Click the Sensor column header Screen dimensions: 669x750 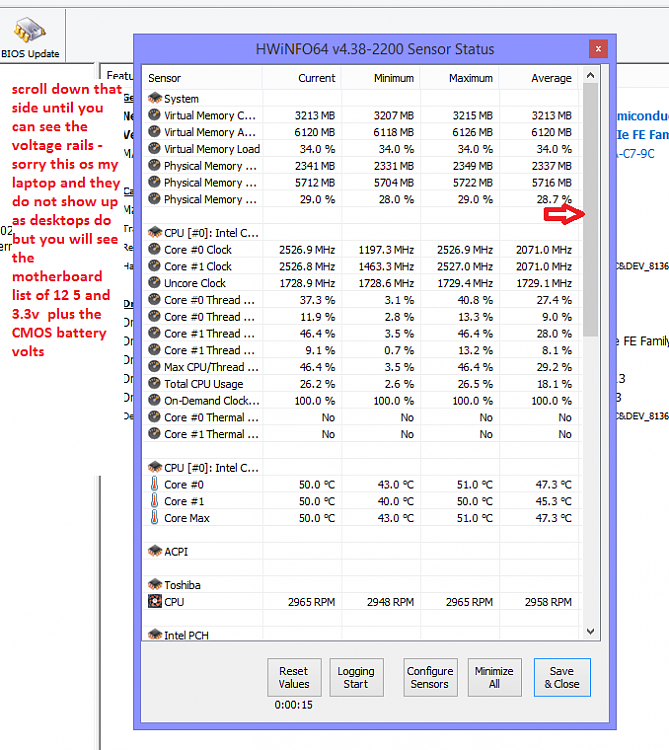tap(202, 78)
